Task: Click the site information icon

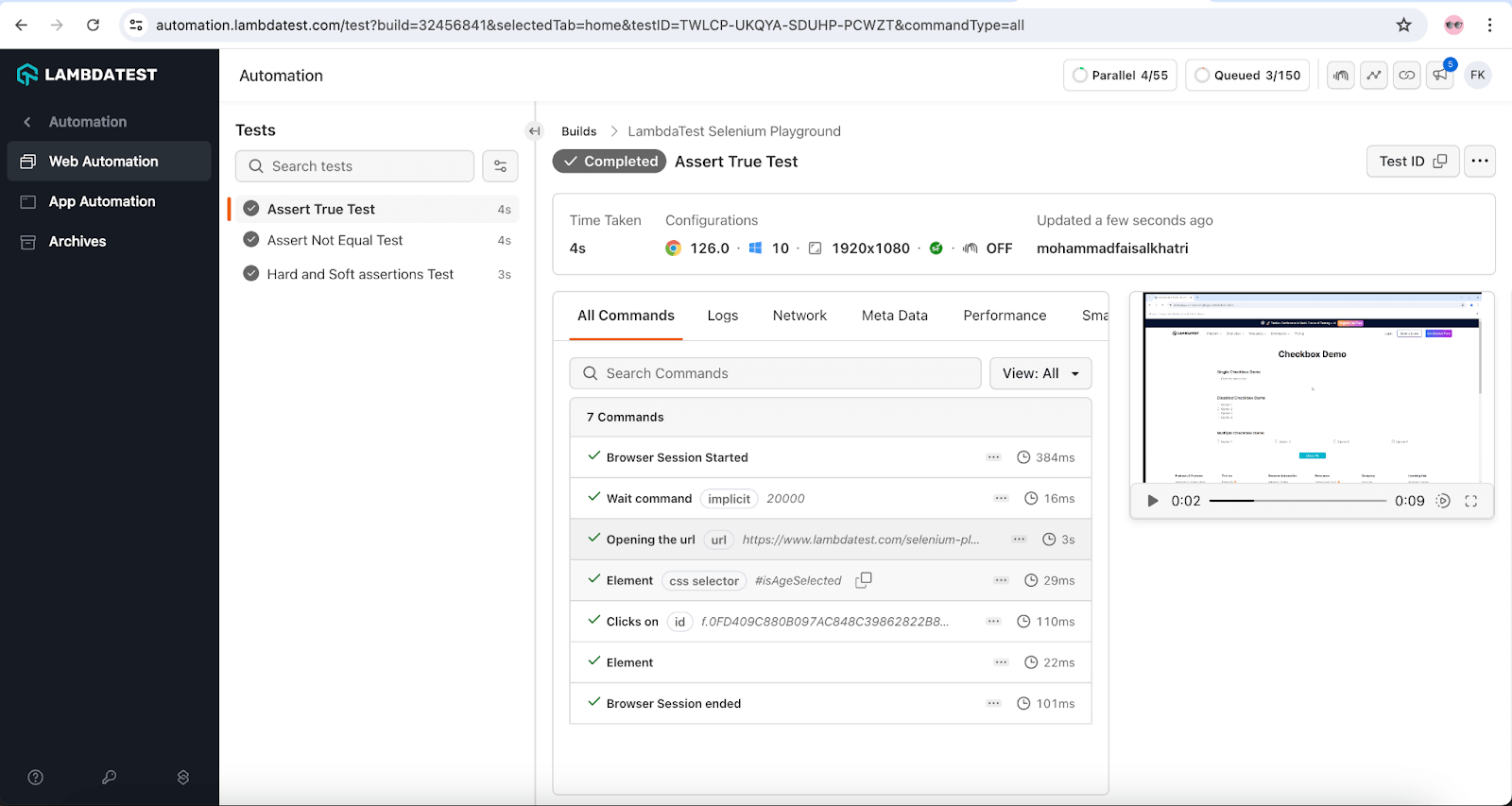Action: (x=136, y=25)
